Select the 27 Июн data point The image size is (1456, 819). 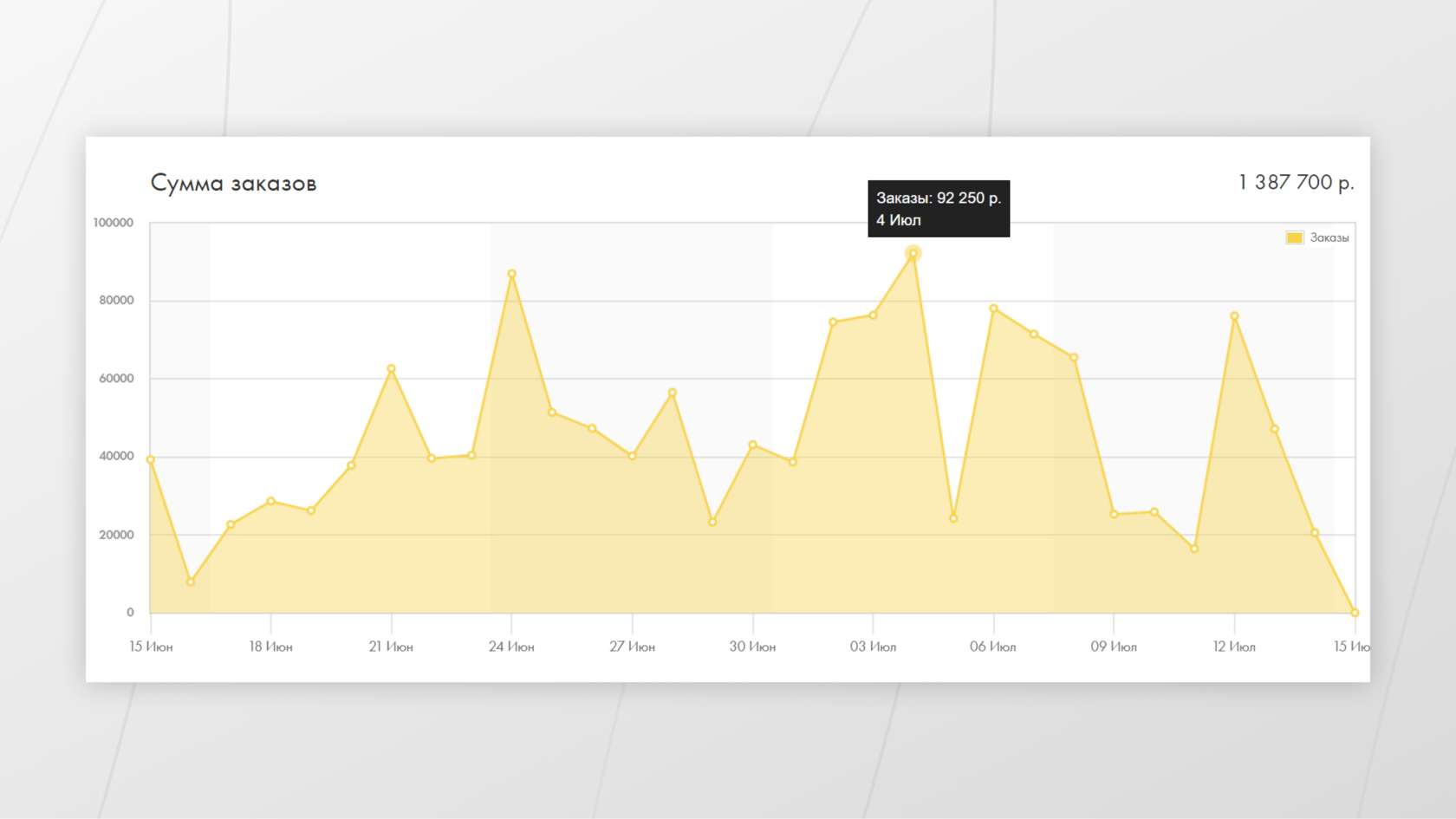pos(633,456)
